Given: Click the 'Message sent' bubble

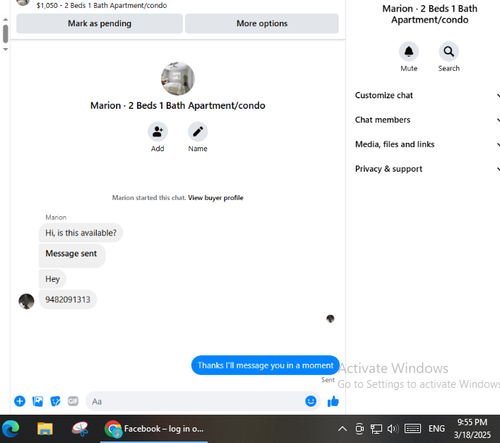Looking at the screenshot, I should coord(72,256).
